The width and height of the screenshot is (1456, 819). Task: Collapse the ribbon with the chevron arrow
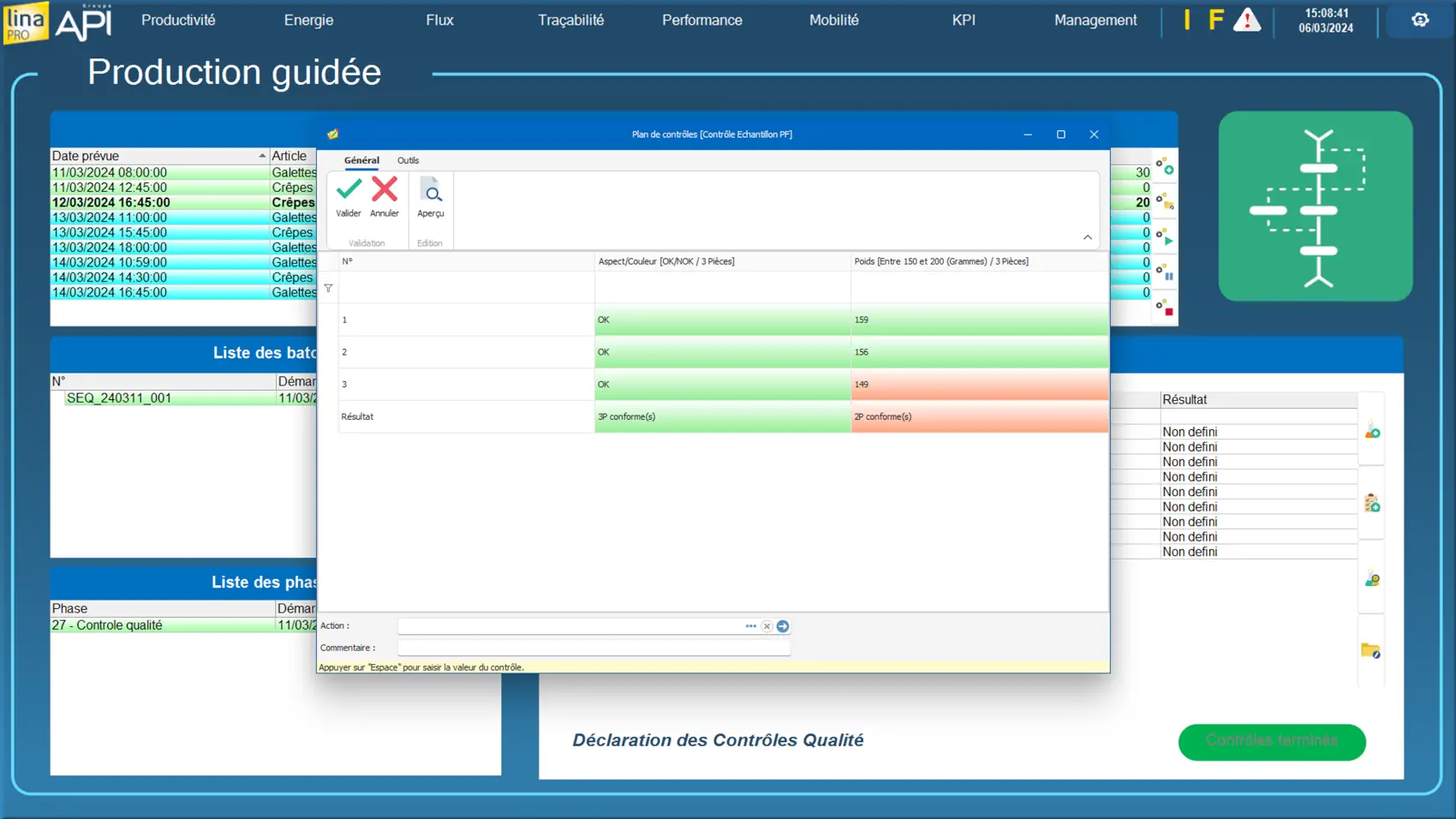pyautogui.click(x=1088, y=237)
